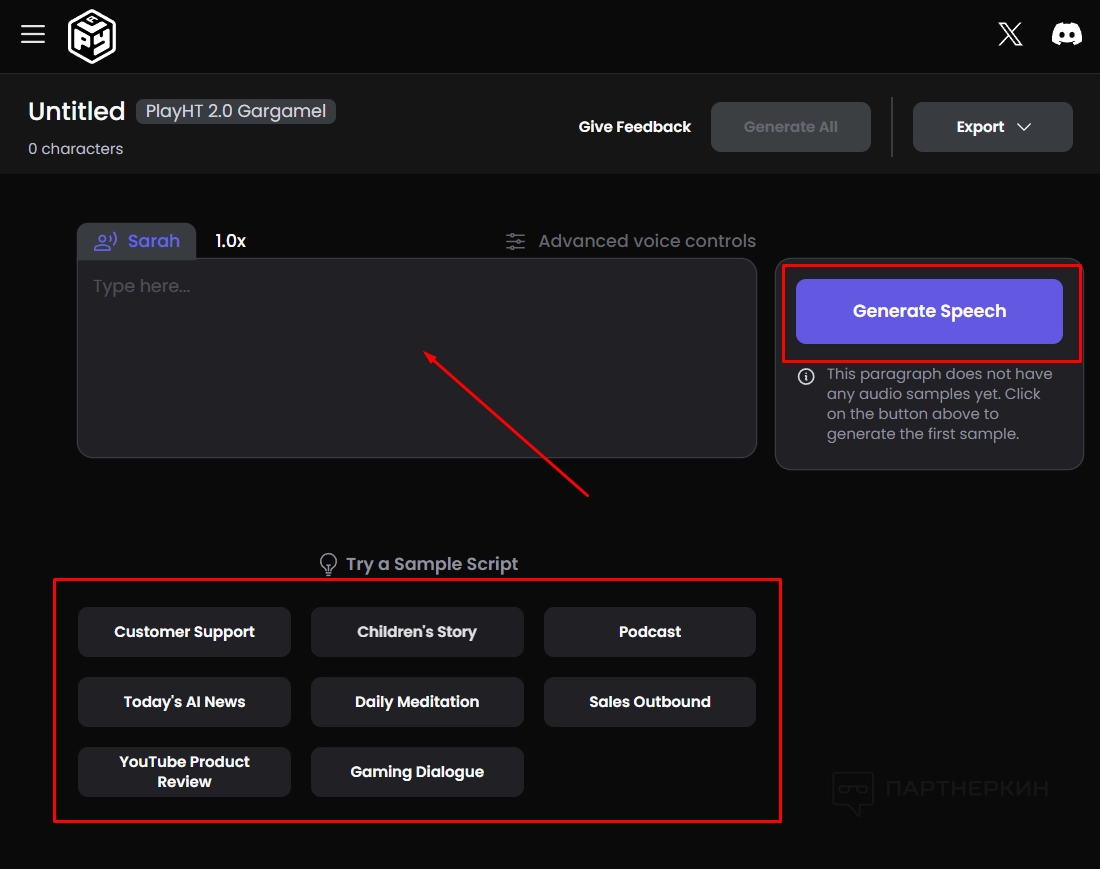Click the Advanced voice controls sliders icon
Image resolution: width=1100 pixels, height=869 pixels.
(x=515, y=241)
